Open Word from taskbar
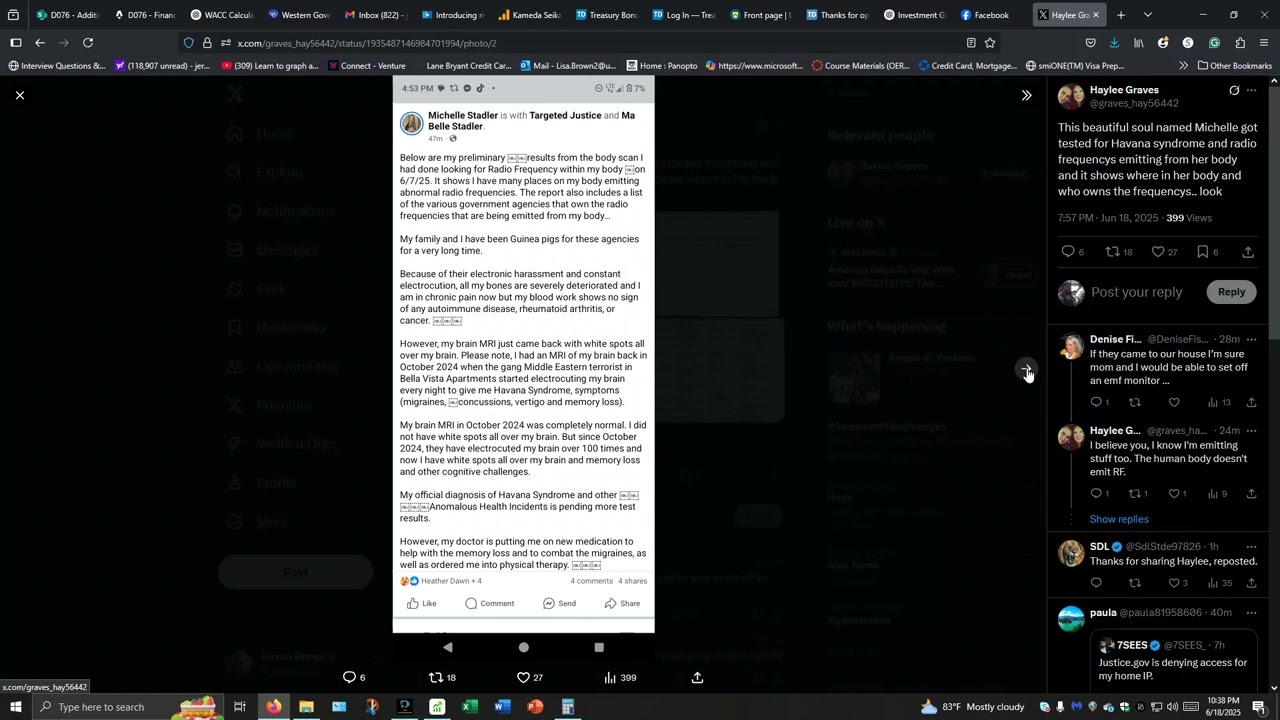The image size is (1280, 720). (503, 707)
